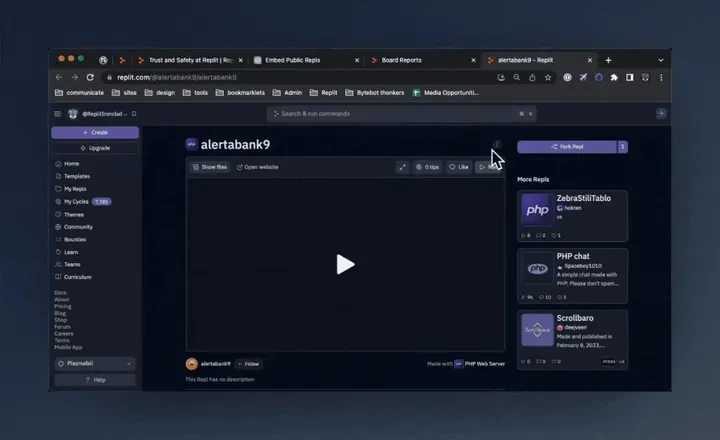Screen dimensions: 720x440
Task: Bookmark this page with the star icon
Action: (548, 78)
